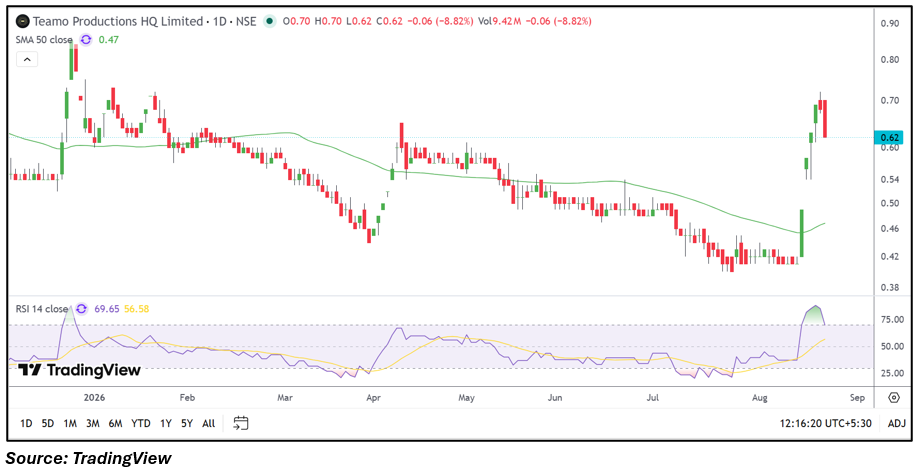This screenshot has width=917, height=470.
Task: Click the RSI 14 close legend label
Action: pos(42,309)
